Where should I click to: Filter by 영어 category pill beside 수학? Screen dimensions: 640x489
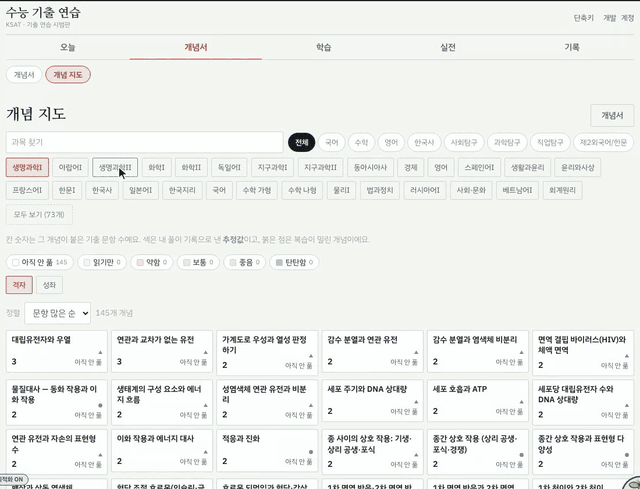(x=391, y=142)
